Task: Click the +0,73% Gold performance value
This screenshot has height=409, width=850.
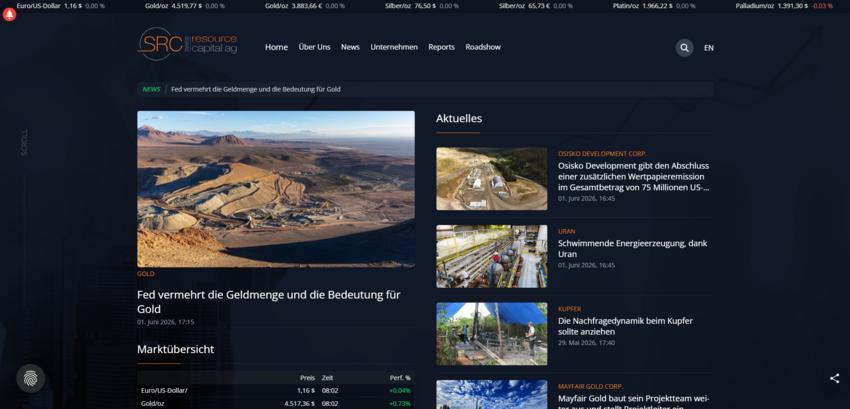Action: point(400,404)
